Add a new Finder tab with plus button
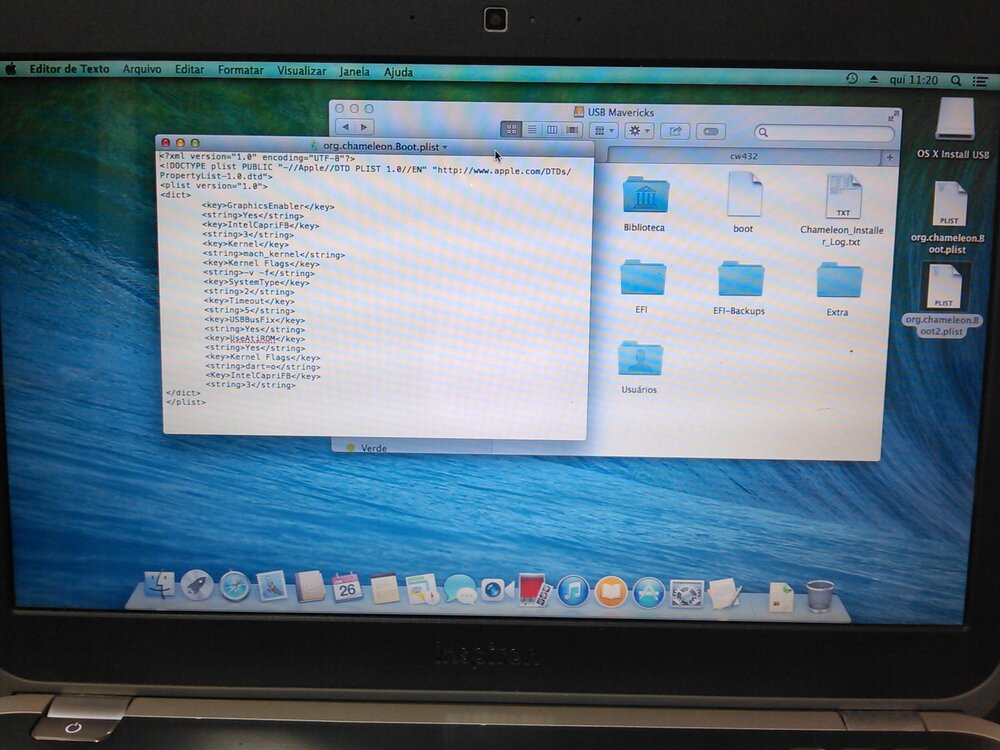The image size is (1000, 750). click(889, 158)
